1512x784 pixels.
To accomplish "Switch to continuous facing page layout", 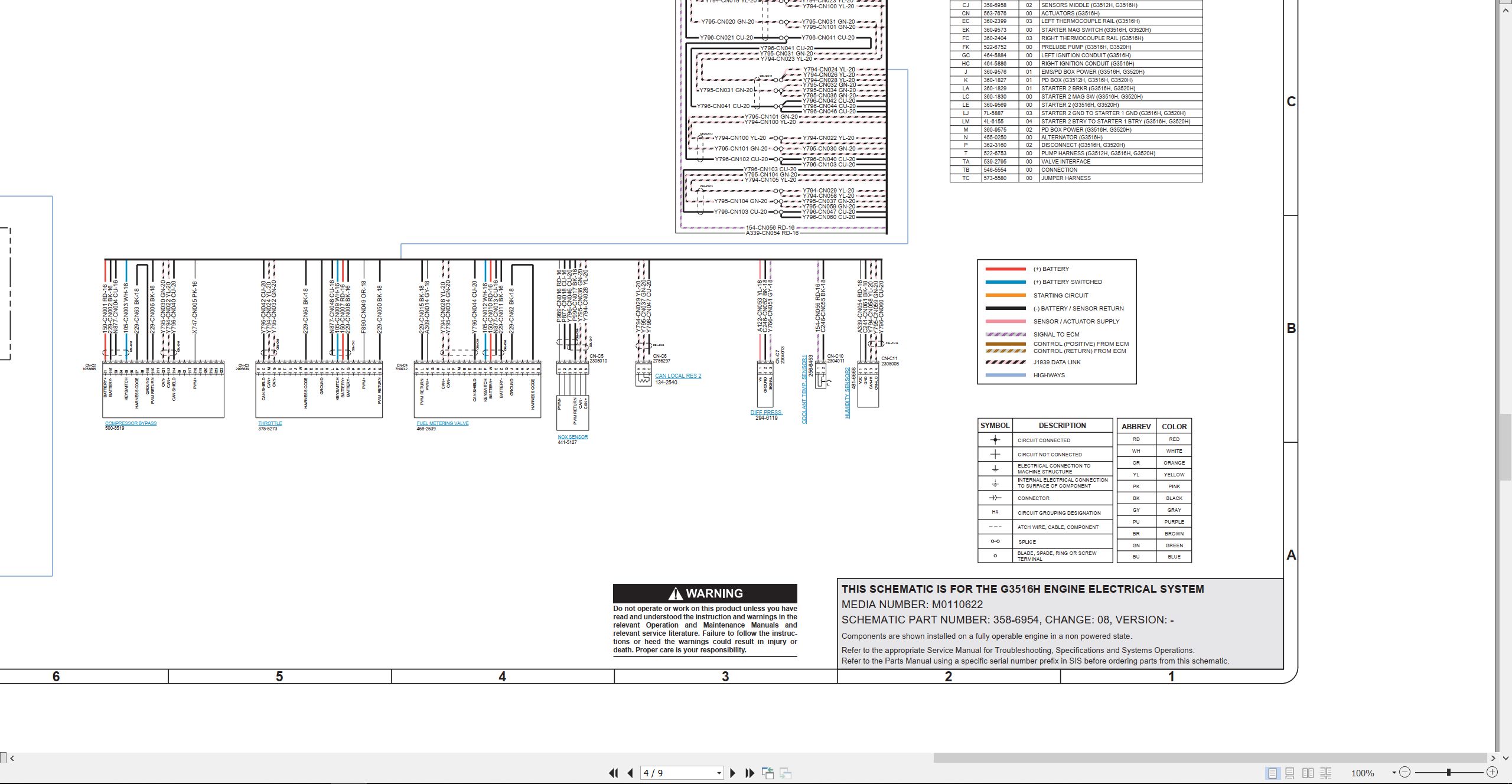I will click(x=1326, y=773).
